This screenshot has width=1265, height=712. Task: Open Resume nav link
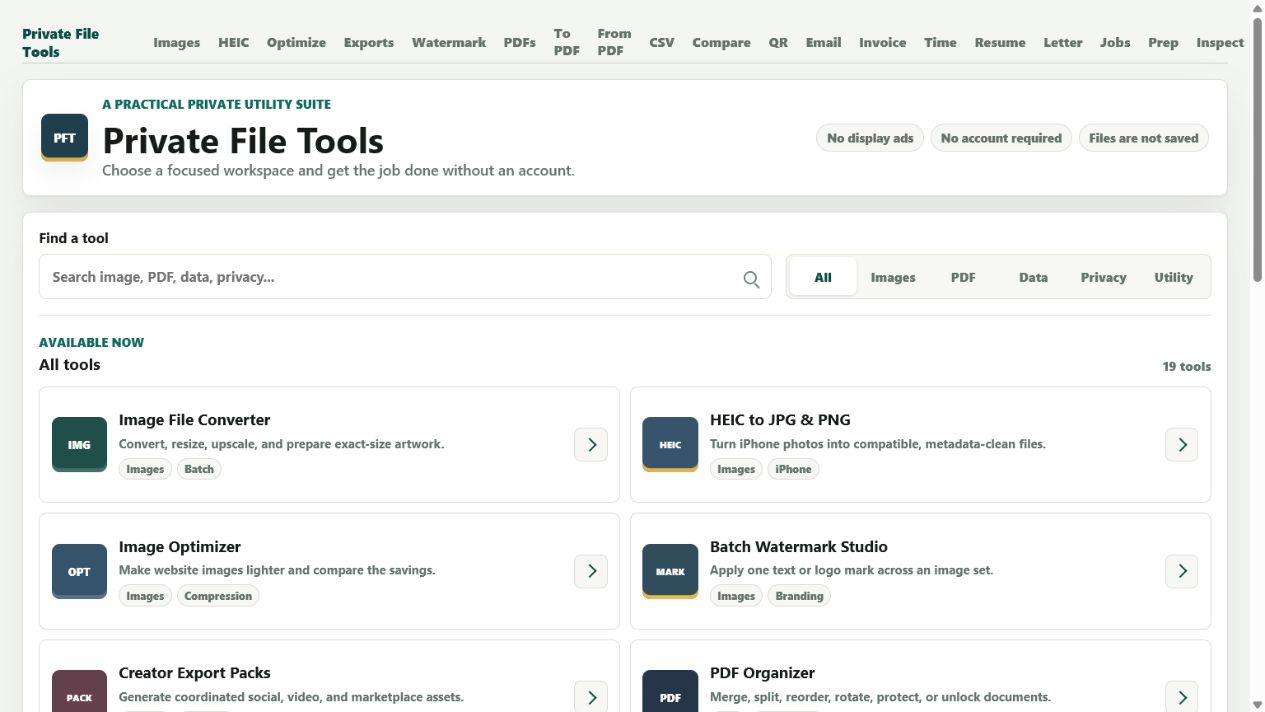click(x=1000, y=42)
